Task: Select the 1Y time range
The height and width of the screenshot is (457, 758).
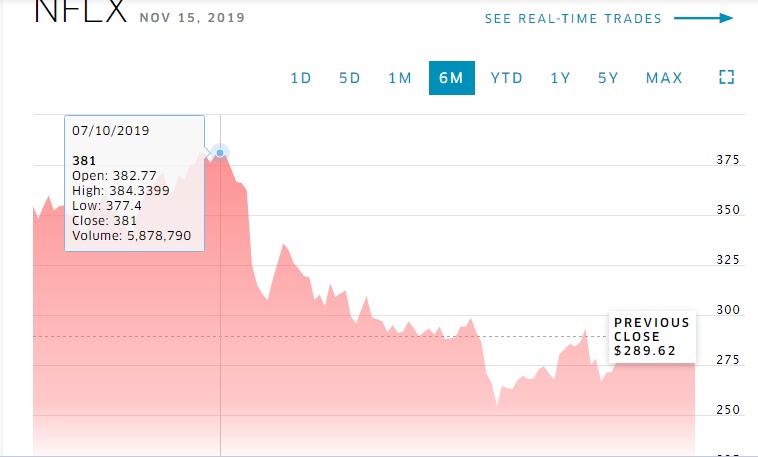Action: 560,78
